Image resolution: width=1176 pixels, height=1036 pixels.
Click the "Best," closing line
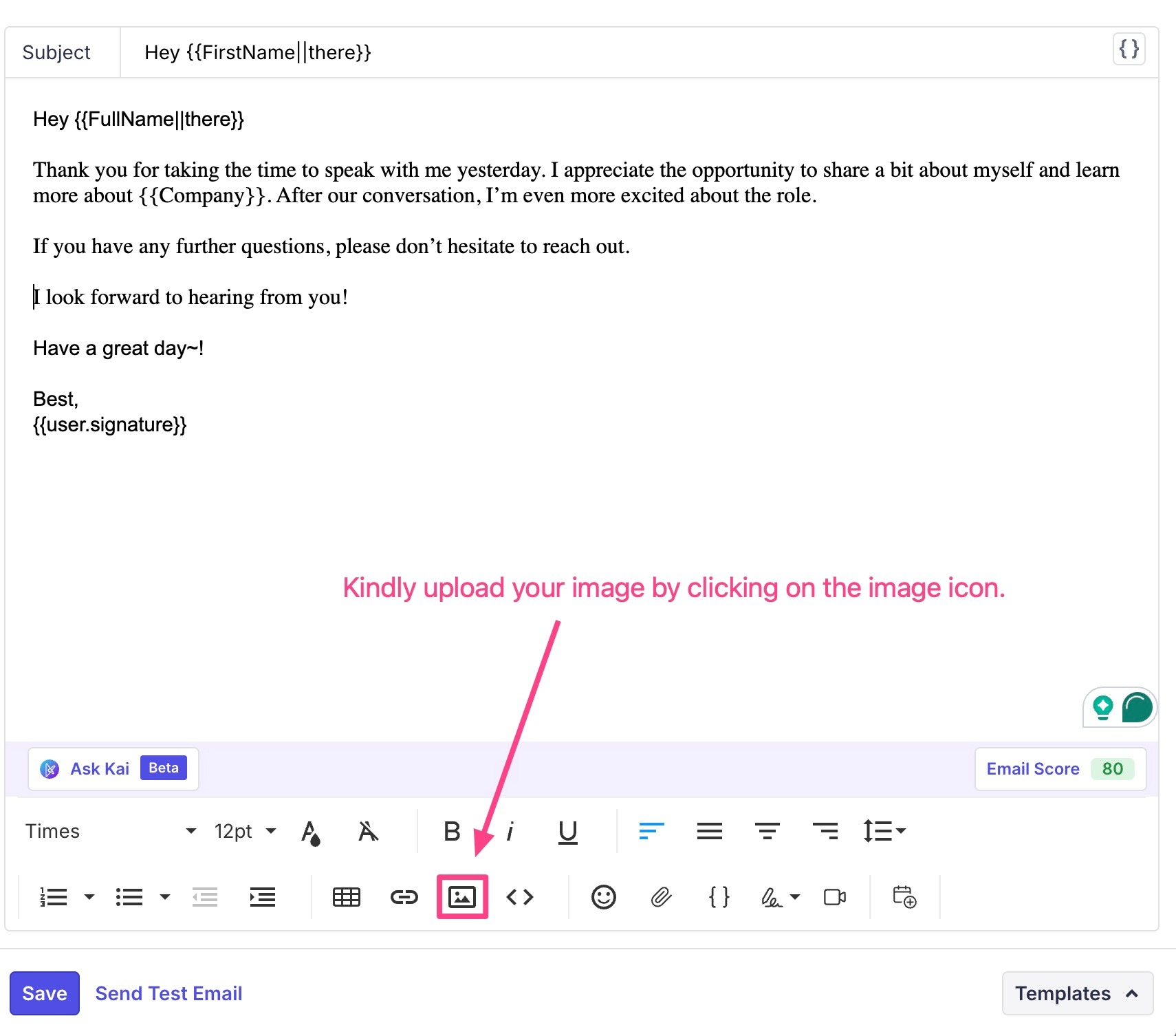pyautogui.click(x=56, y=399)
